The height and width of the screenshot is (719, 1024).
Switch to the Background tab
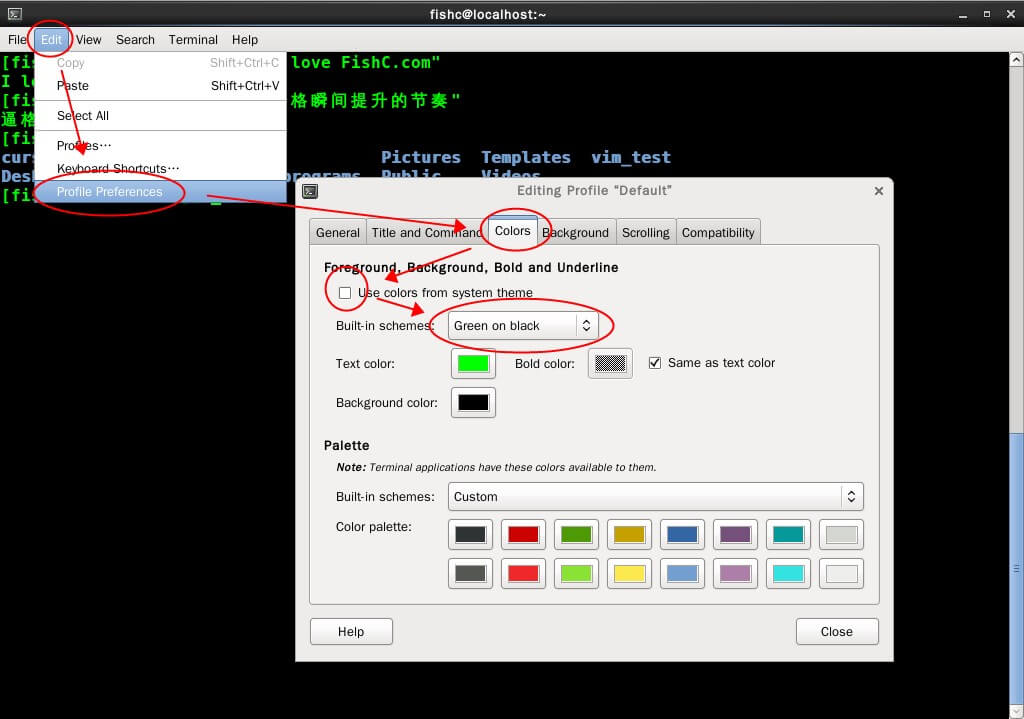[x=576, y=233]
